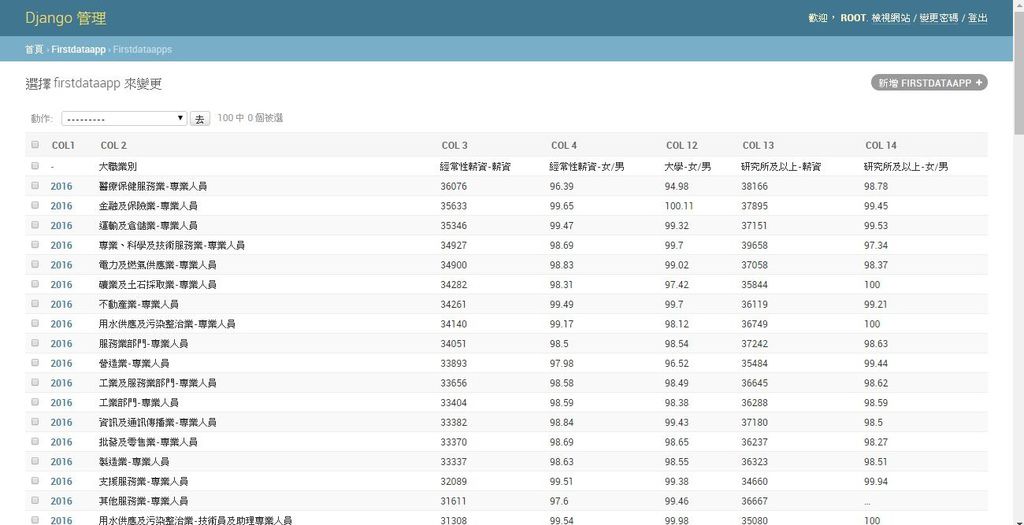This screenshot has height=525, width=1024.
Task: Sort by COL 14 column header
Action: point(881,145)
